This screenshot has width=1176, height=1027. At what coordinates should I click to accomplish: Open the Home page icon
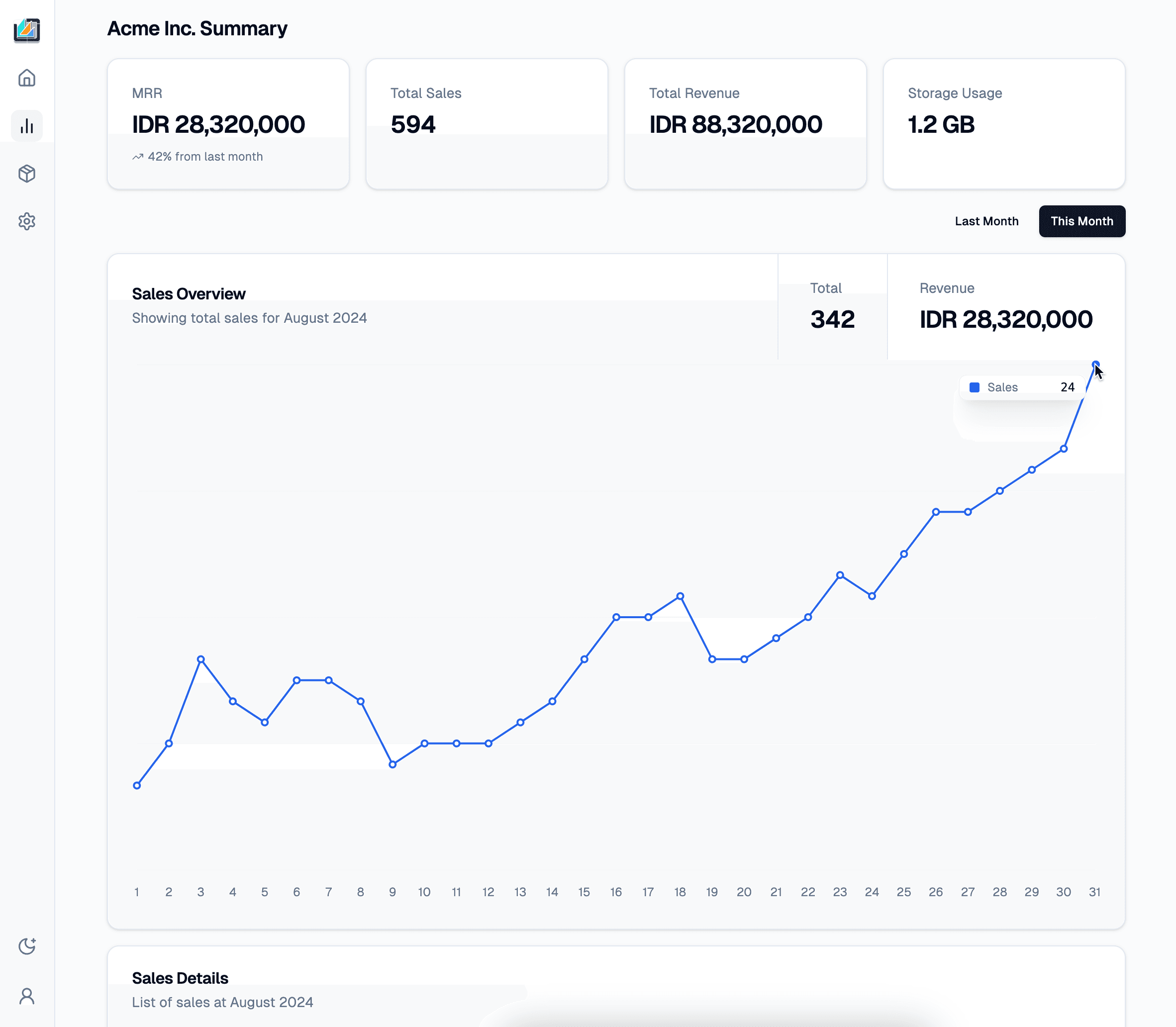(x=27, y=78)
